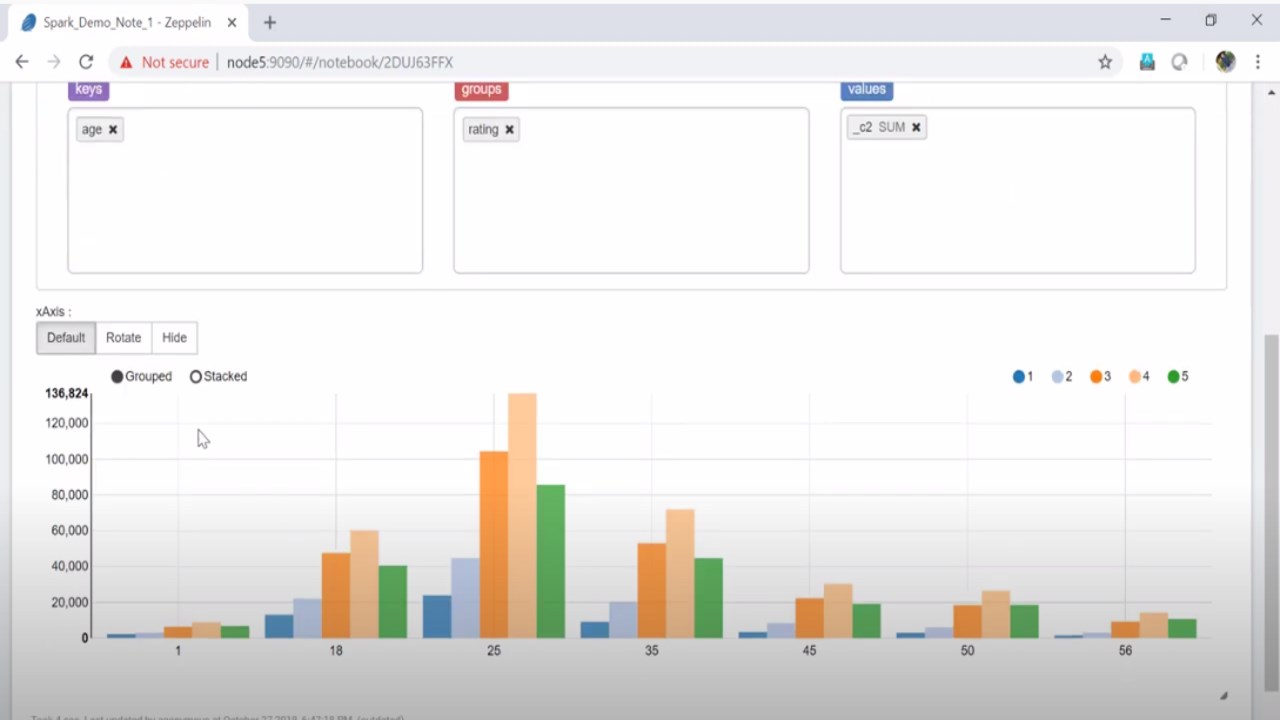This screenshot has width=1280, height=720.
Task: Click the tallest bar for age 25
Action: (x=522, y=515)
